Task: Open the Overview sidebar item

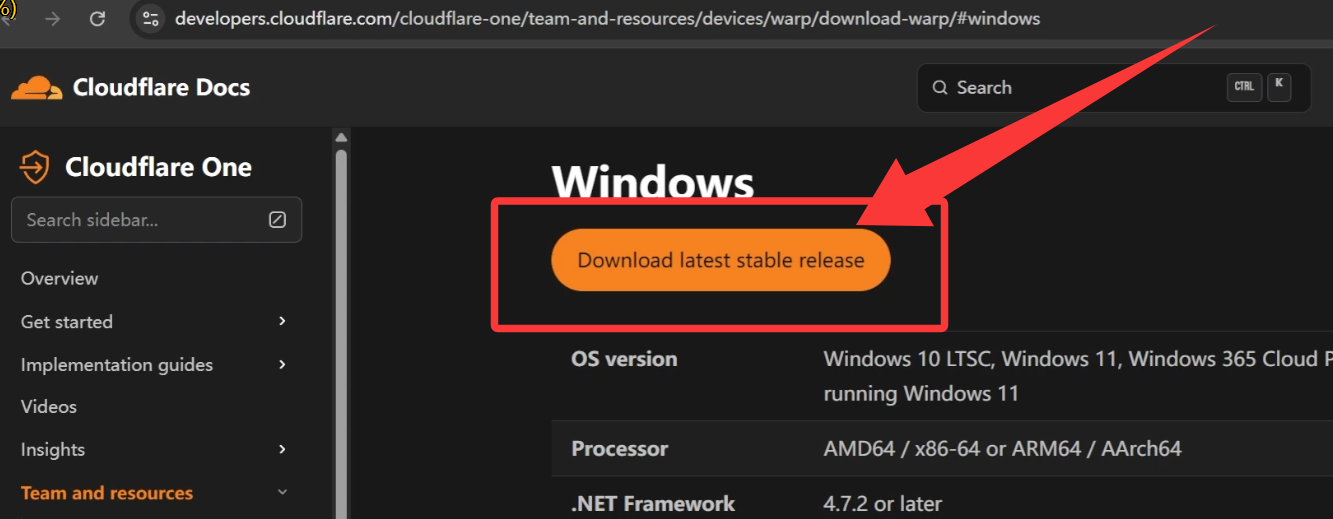Action: coord(60,278)
